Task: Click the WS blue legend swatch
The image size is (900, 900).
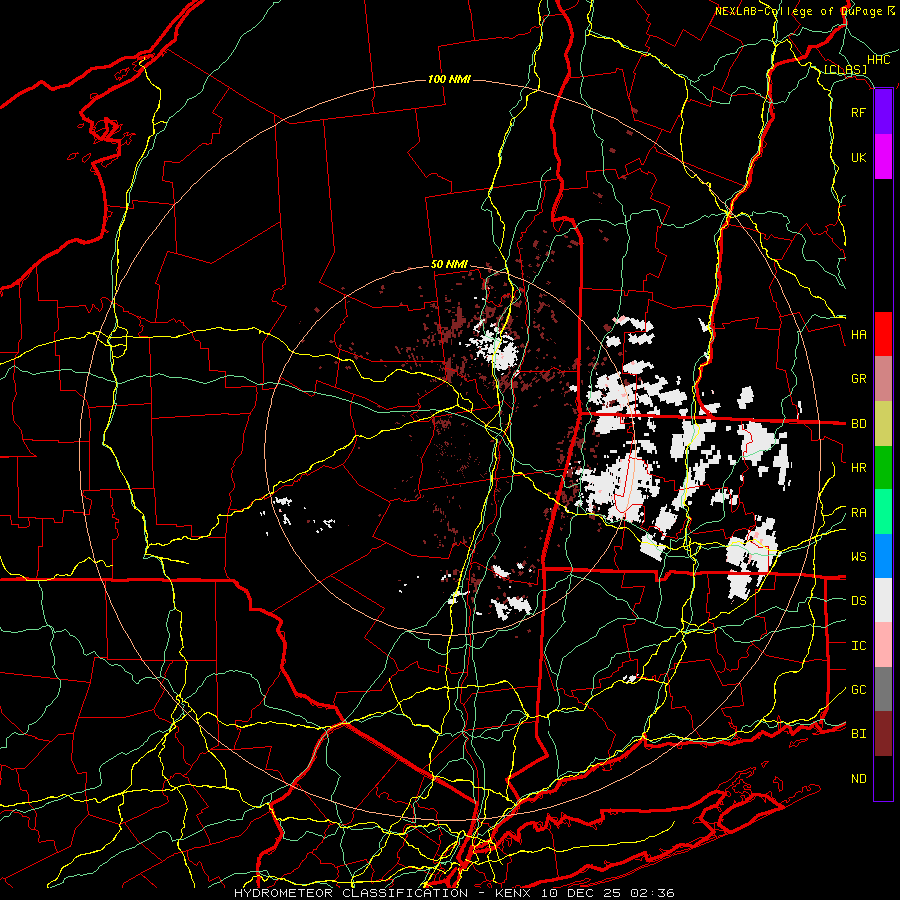Action: 883,556
